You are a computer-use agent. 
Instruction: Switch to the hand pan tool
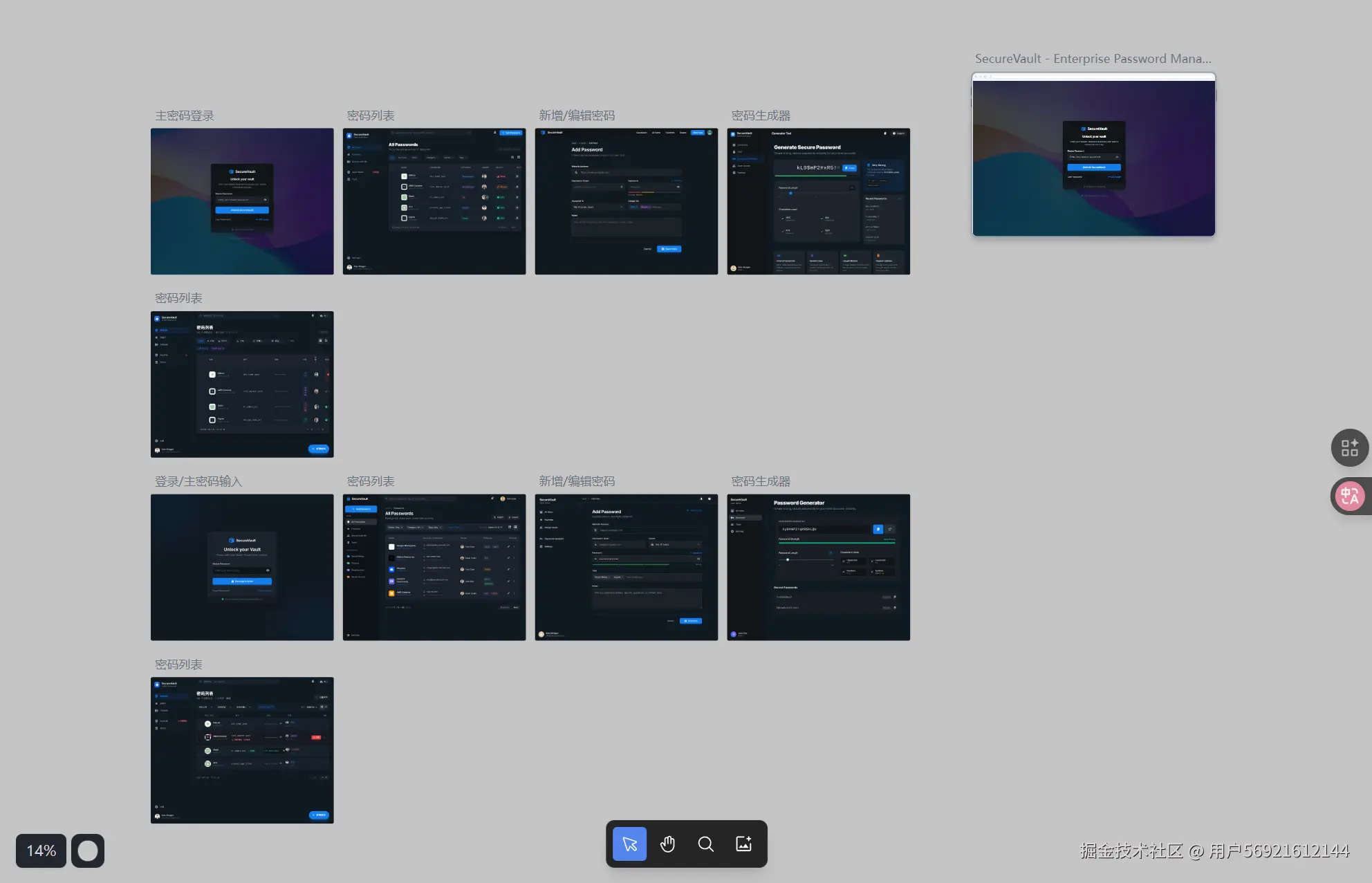(x=667, y=844)
